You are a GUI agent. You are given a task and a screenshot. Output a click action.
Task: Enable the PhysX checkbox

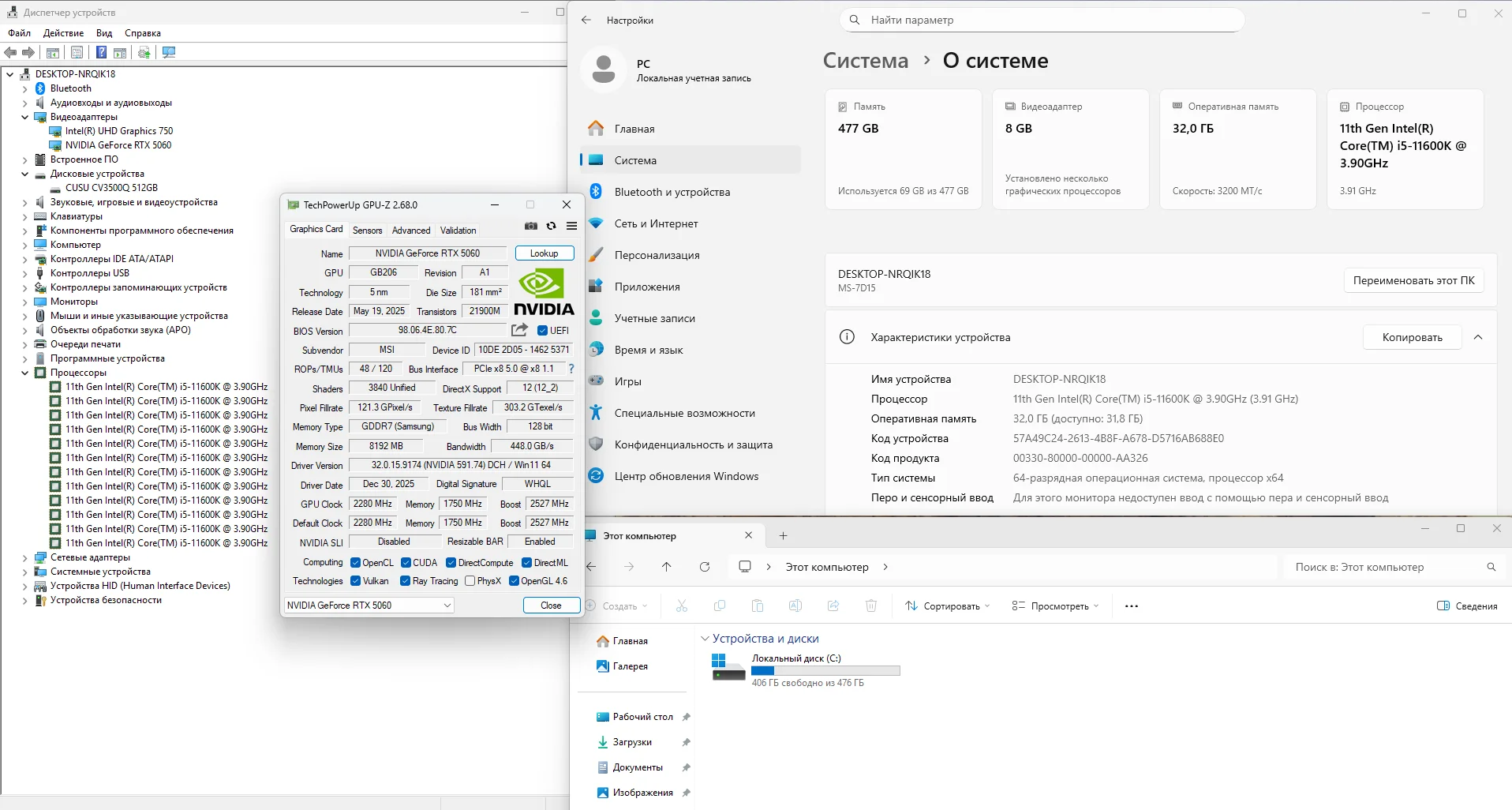[470, 581]
